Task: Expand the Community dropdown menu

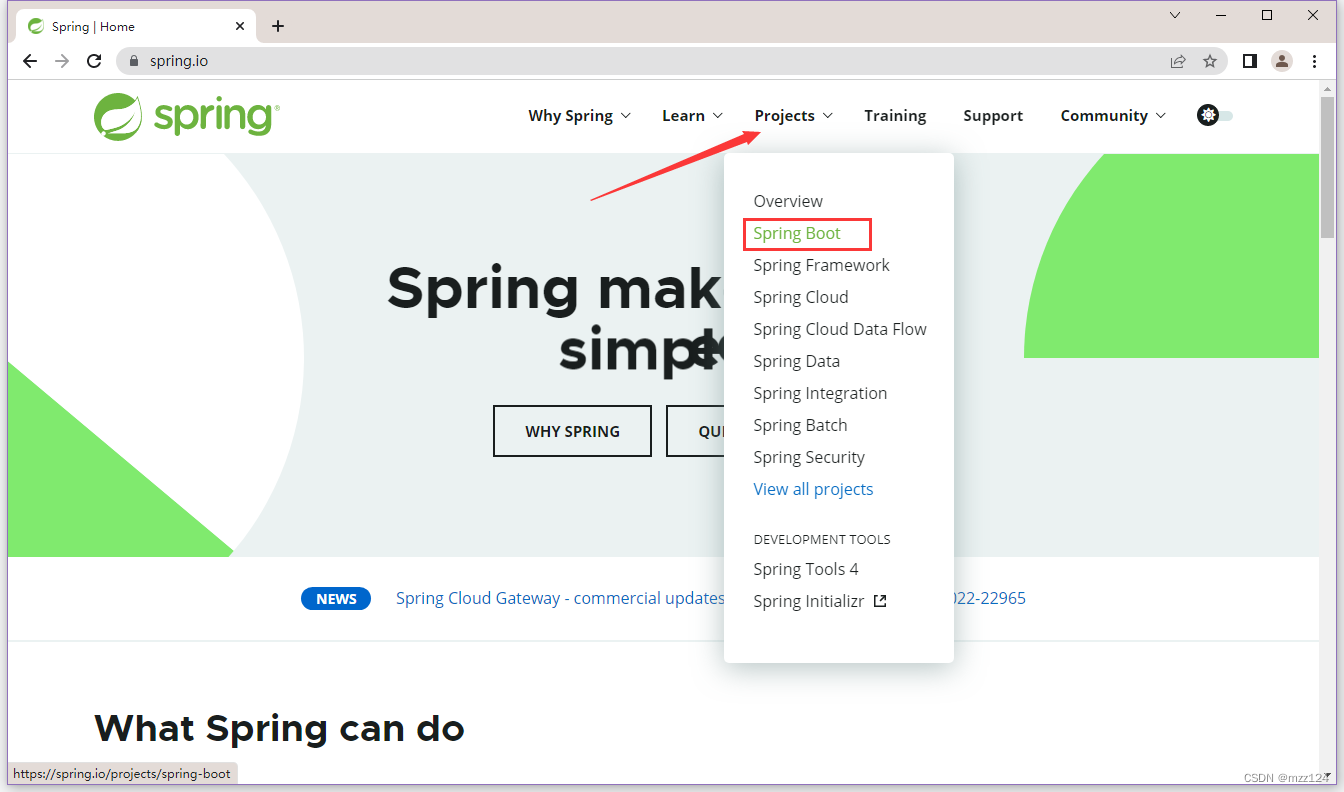Action: (x=1113, y=116)
